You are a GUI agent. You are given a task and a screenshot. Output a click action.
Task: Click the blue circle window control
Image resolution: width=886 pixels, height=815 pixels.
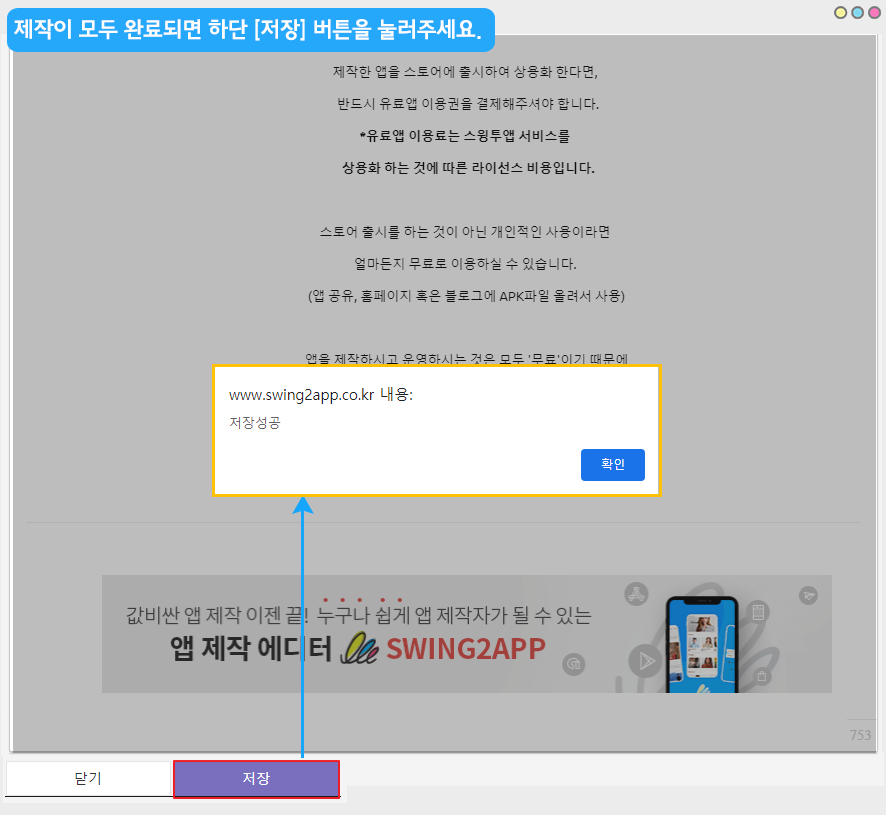click(x=857, y=13)
